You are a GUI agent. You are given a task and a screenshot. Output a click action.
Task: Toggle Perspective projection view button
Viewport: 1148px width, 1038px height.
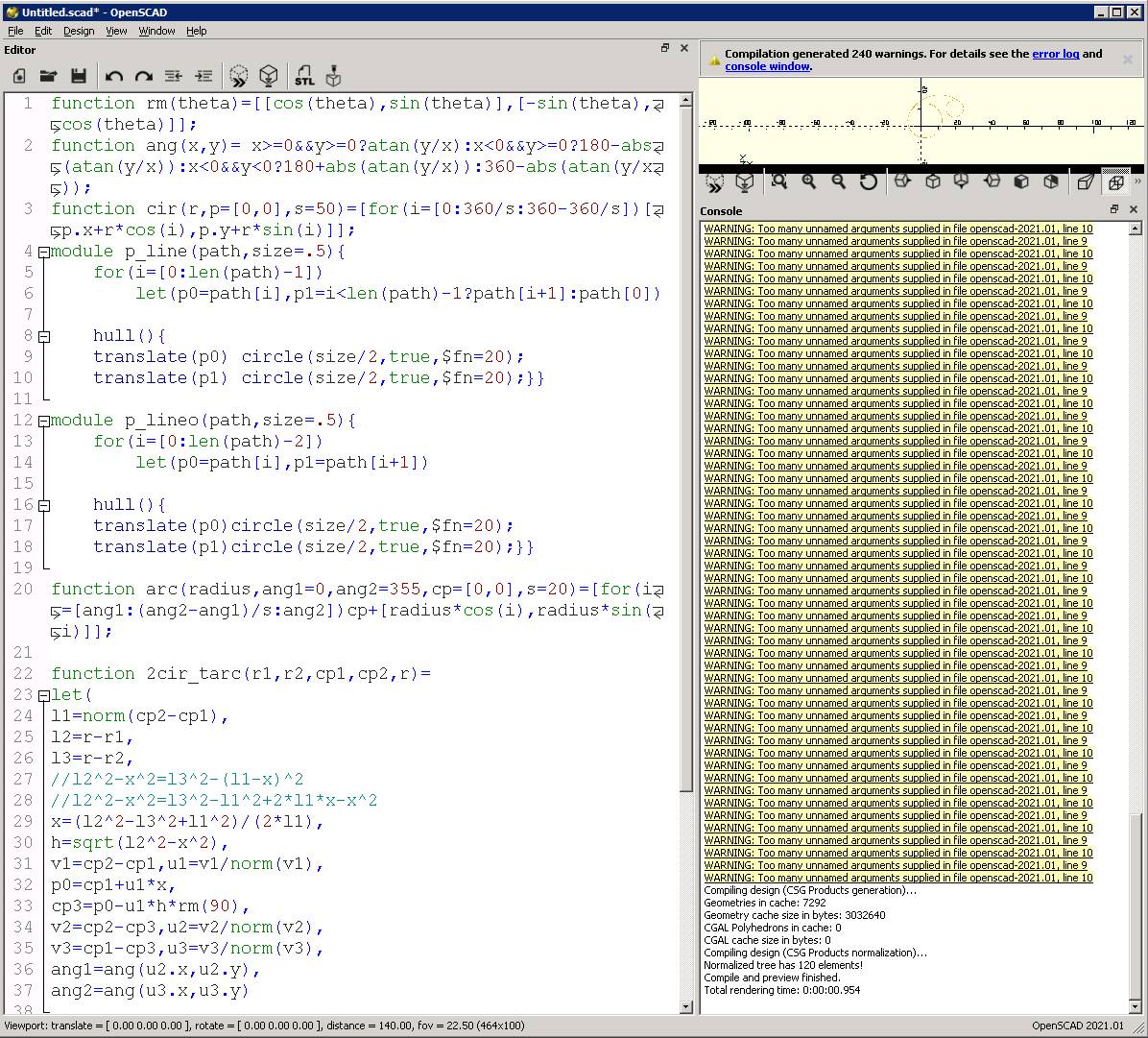(x=1086, y=181)
